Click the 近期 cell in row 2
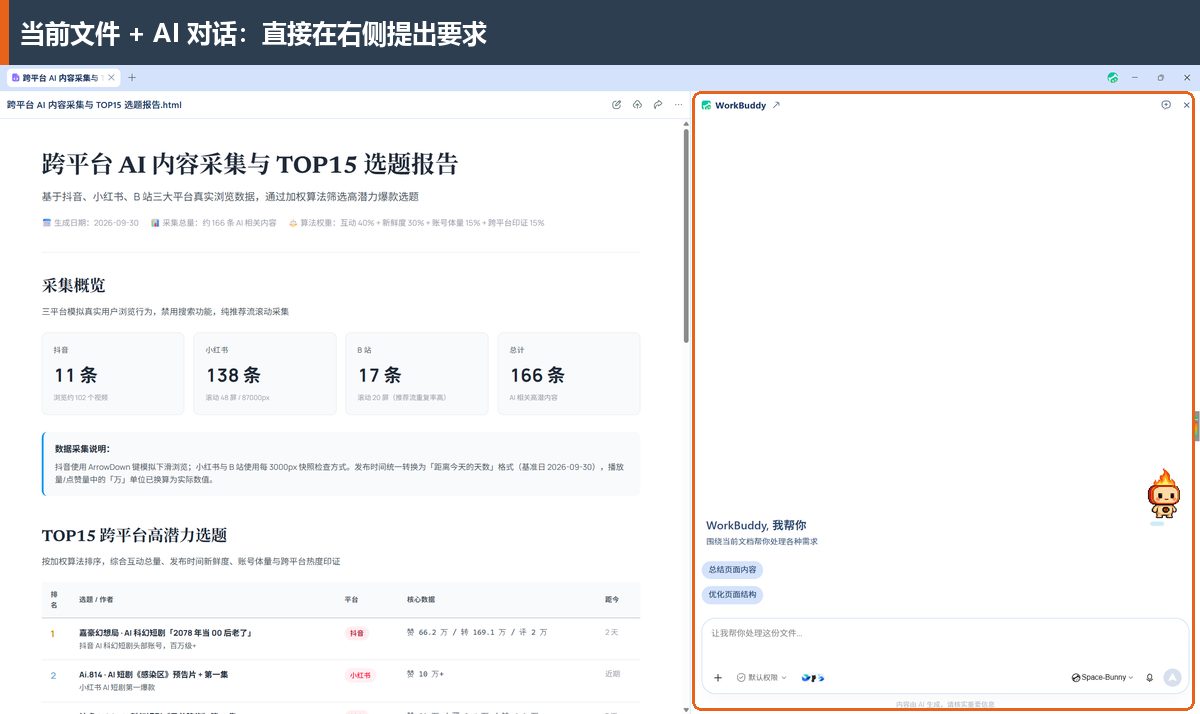This screenshot has width=1200, height=714. [x=612, y=675]
